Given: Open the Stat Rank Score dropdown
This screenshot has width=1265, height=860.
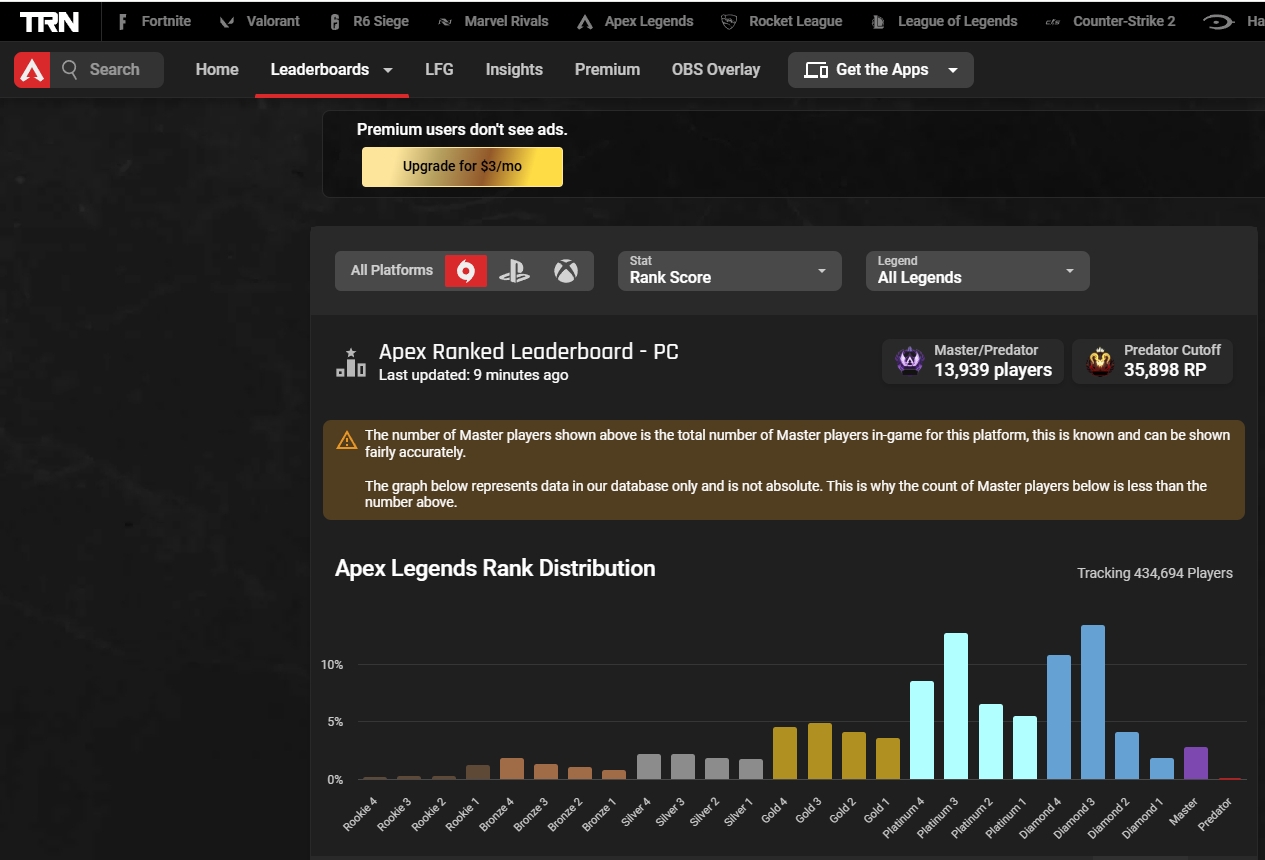Looking at the screenshot, I should coord(730,271).
